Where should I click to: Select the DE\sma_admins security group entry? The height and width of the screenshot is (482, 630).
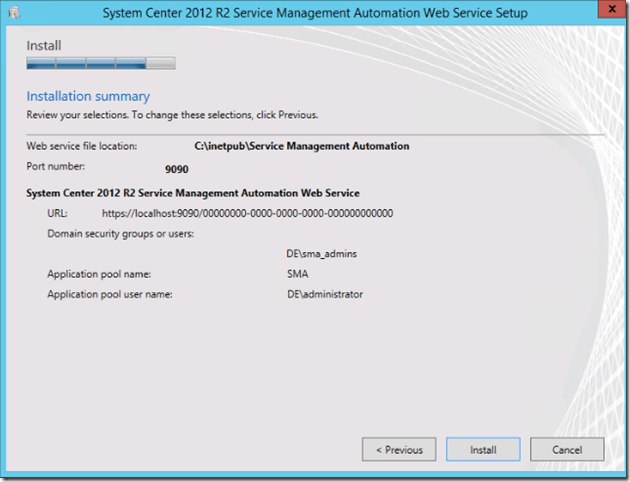(x=321, y=254)
